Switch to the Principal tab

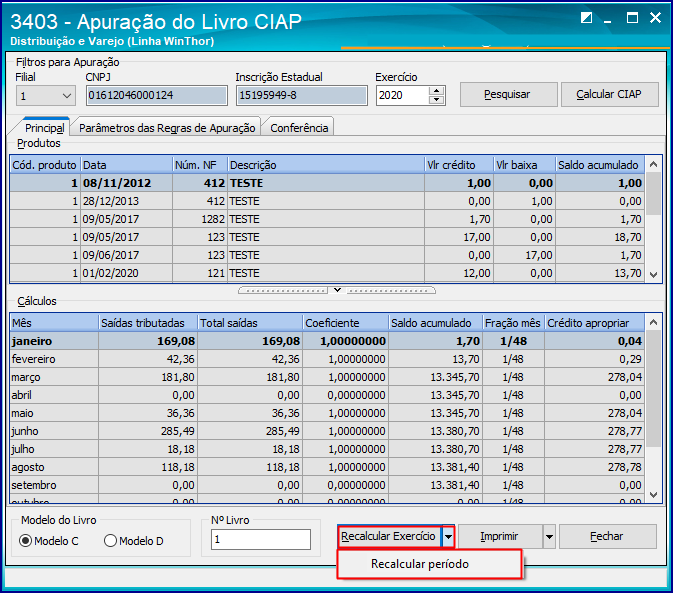coord(45,128)
